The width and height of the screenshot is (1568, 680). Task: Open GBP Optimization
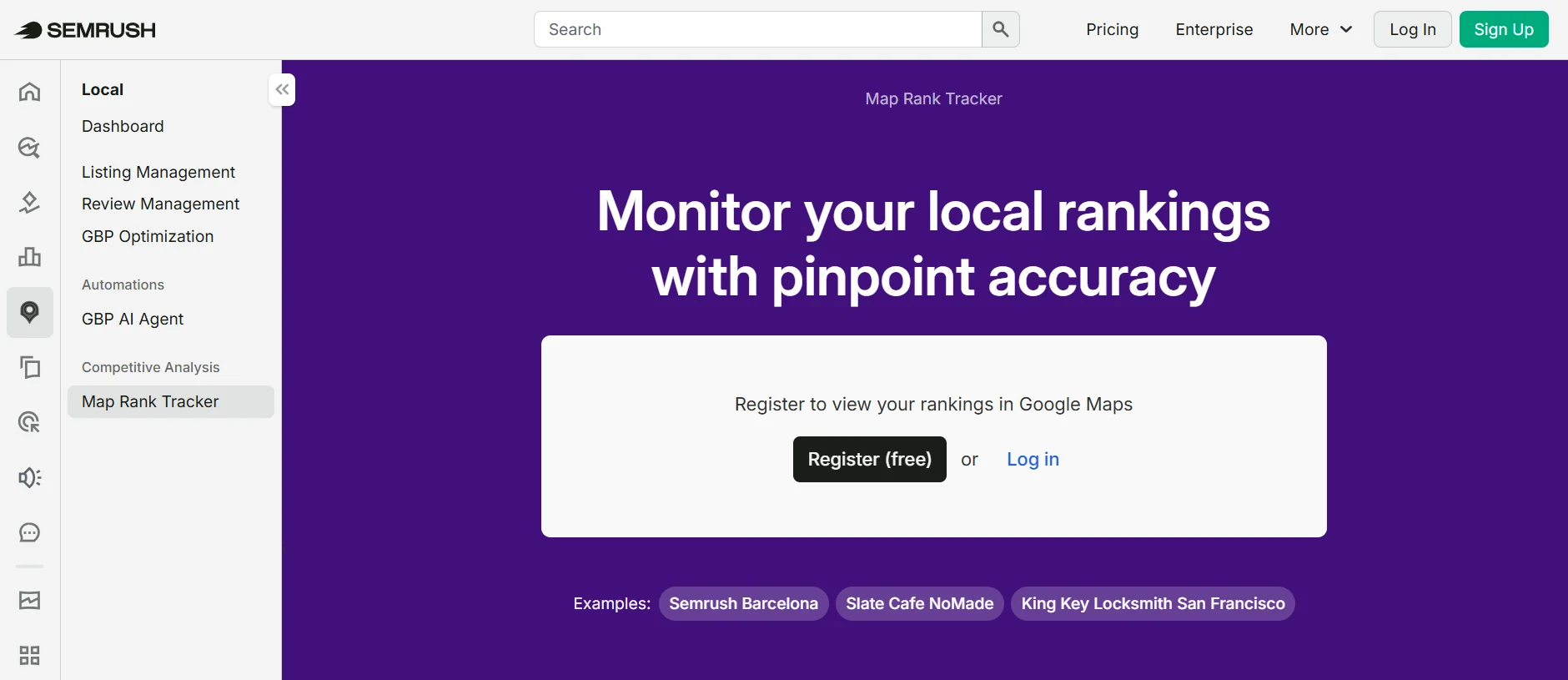coord(148,236)
